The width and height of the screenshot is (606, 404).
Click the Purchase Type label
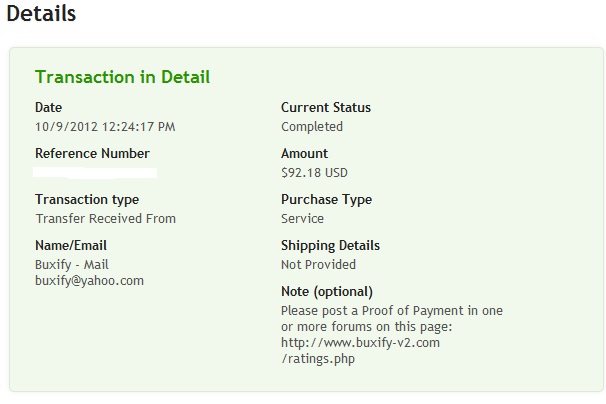[326, 199]
